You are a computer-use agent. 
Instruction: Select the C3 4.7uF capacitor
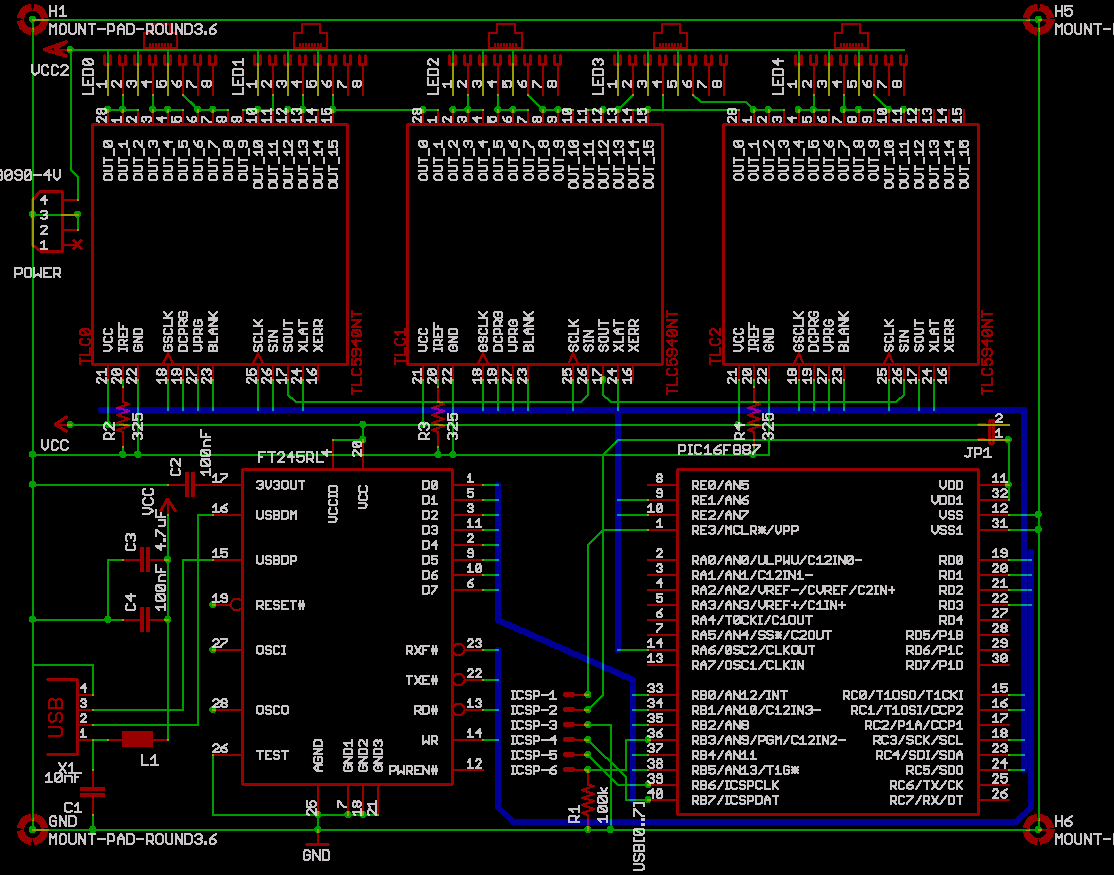(145, 560)
